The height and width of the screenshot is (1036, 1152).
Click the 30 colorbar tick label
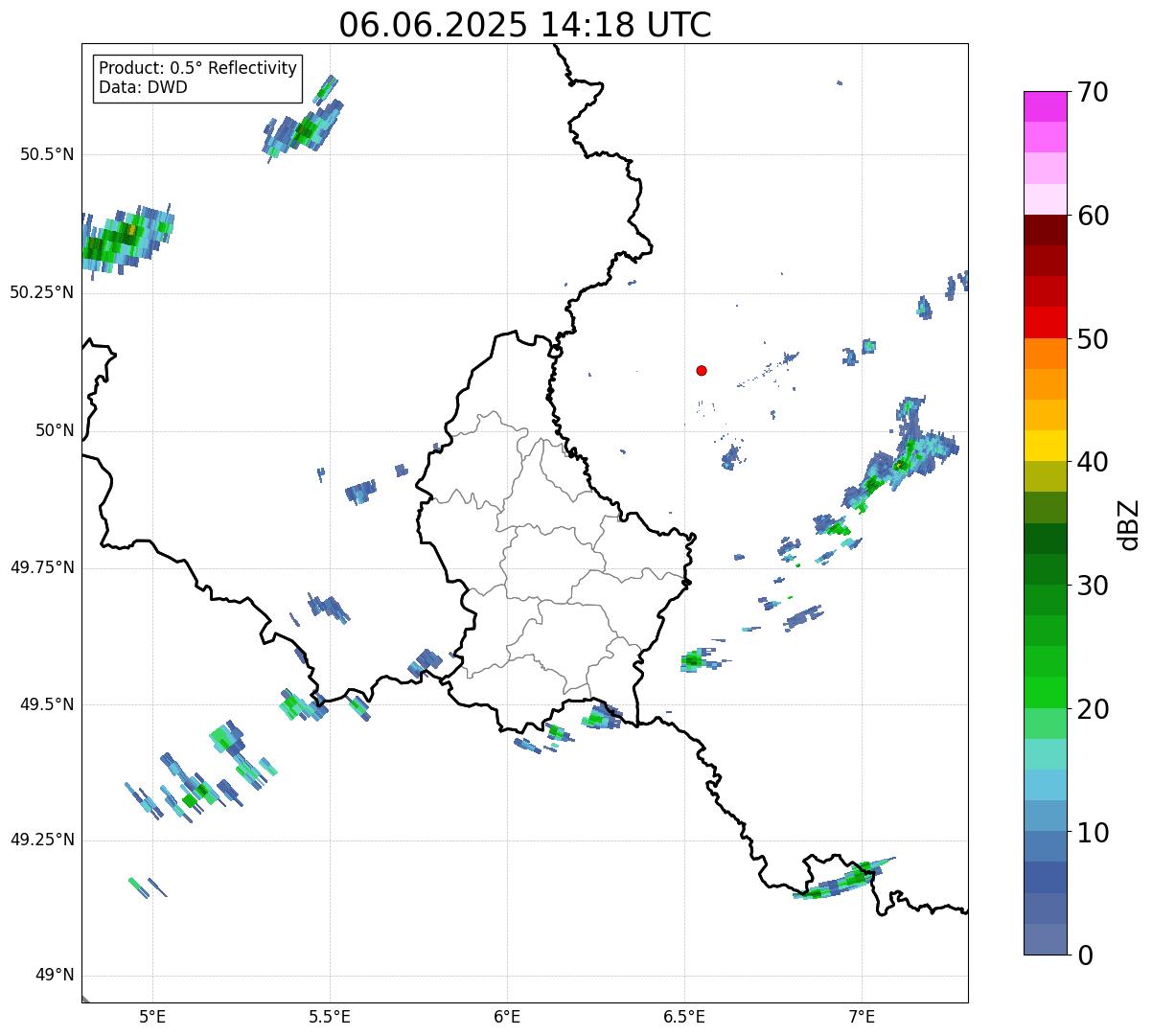pyautogui.click(x=1093, y=586)
